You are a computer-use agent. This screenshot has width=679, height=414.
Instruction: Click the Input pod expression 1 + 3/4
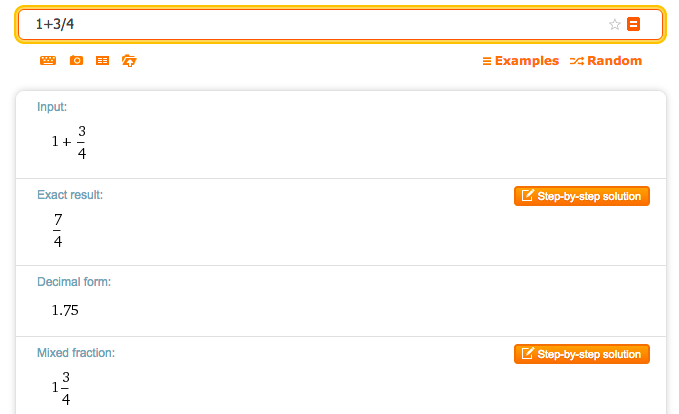tap(69, 141)
